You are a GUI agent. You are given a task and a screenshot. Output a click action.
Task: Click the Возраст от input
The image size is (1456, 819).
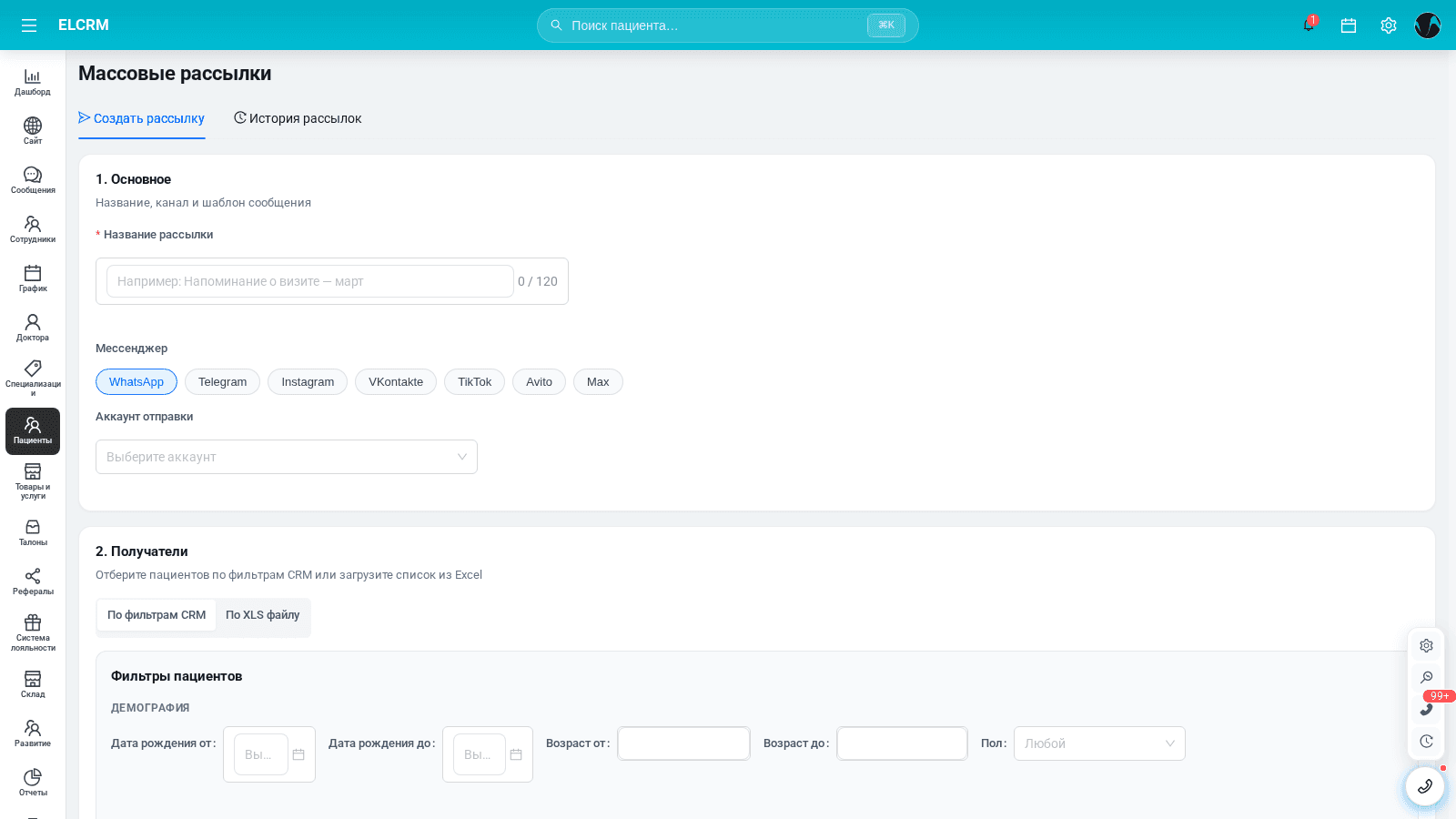[x=683, y=743]
